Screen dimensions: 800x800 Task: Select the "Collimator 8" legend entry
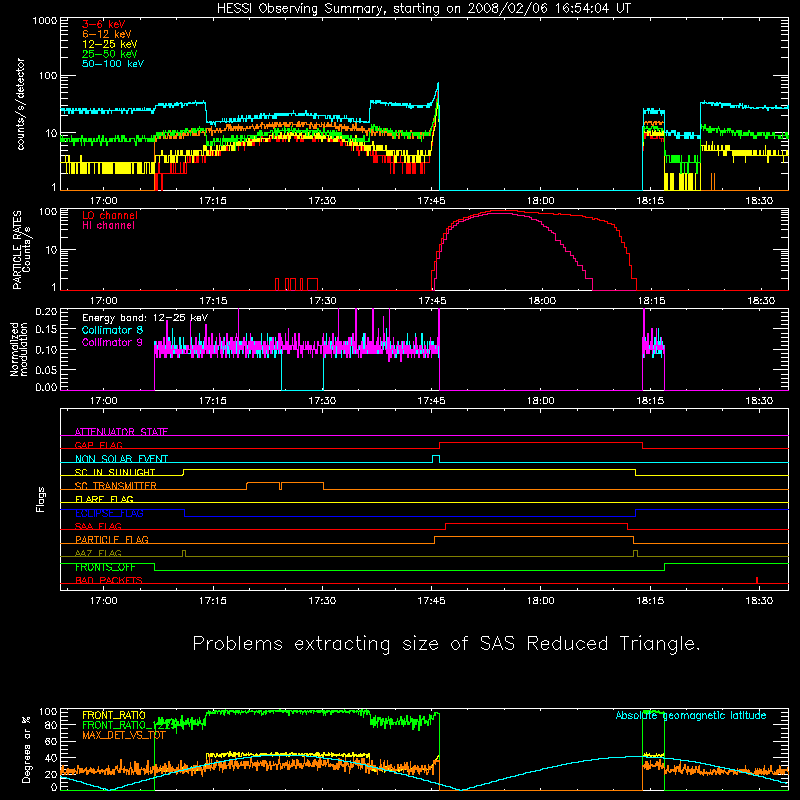coord(112,330)
